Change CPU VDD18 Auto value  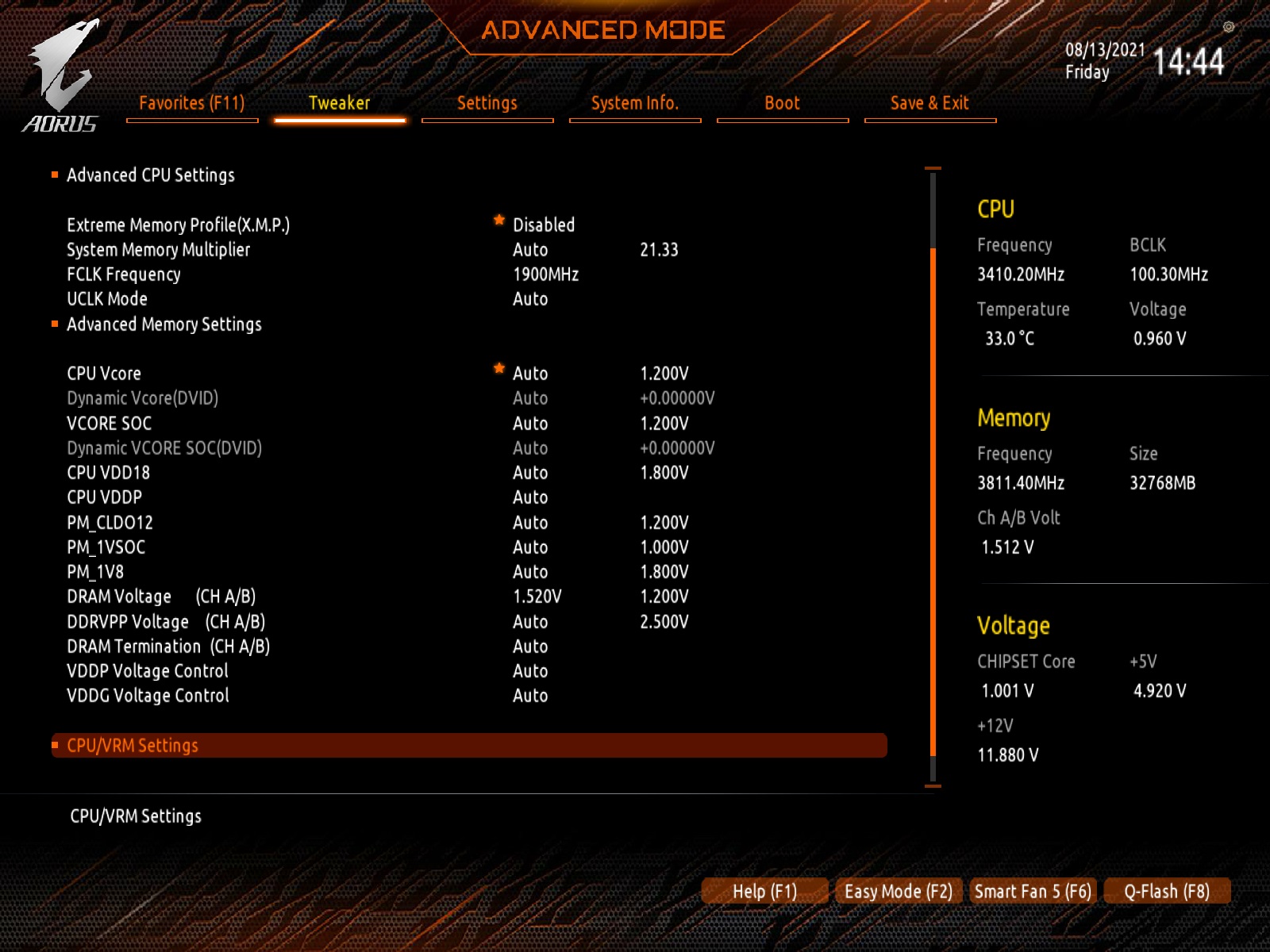click(x=530, y=472)
